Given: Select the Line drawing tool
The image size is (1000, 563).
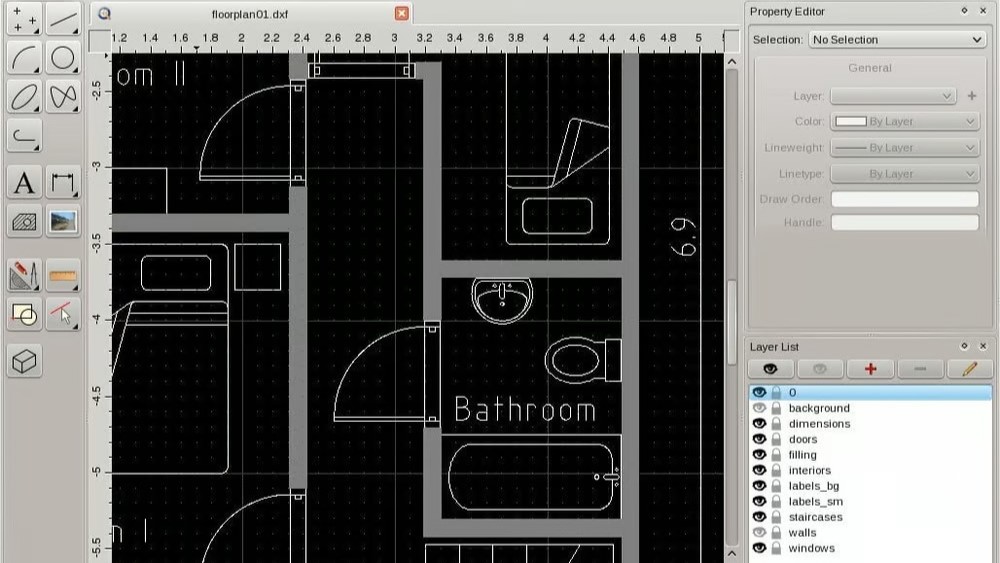Looking at the screenshot, I should [62, 20].
